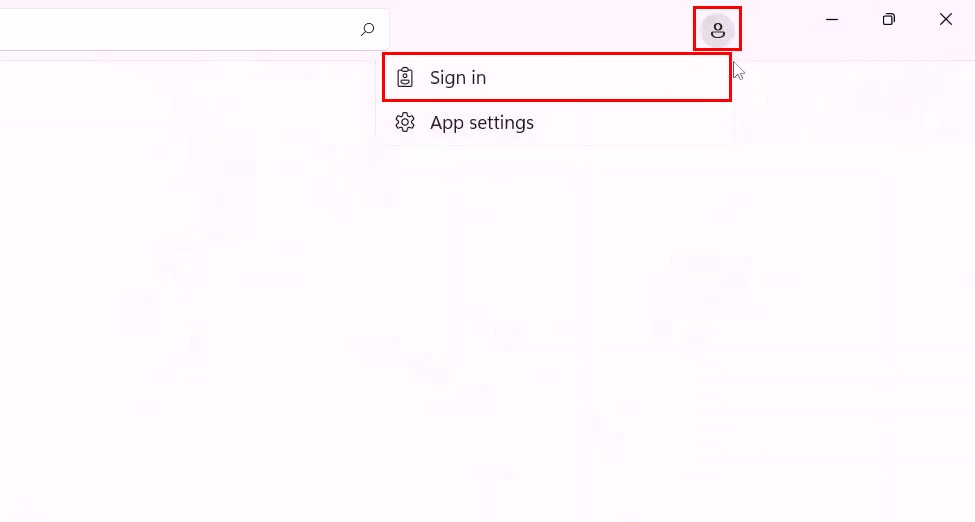This screenshot has width=975, height=522.
Task: Click the magnifying glass search icon
Action: click(x=368, y=30)
